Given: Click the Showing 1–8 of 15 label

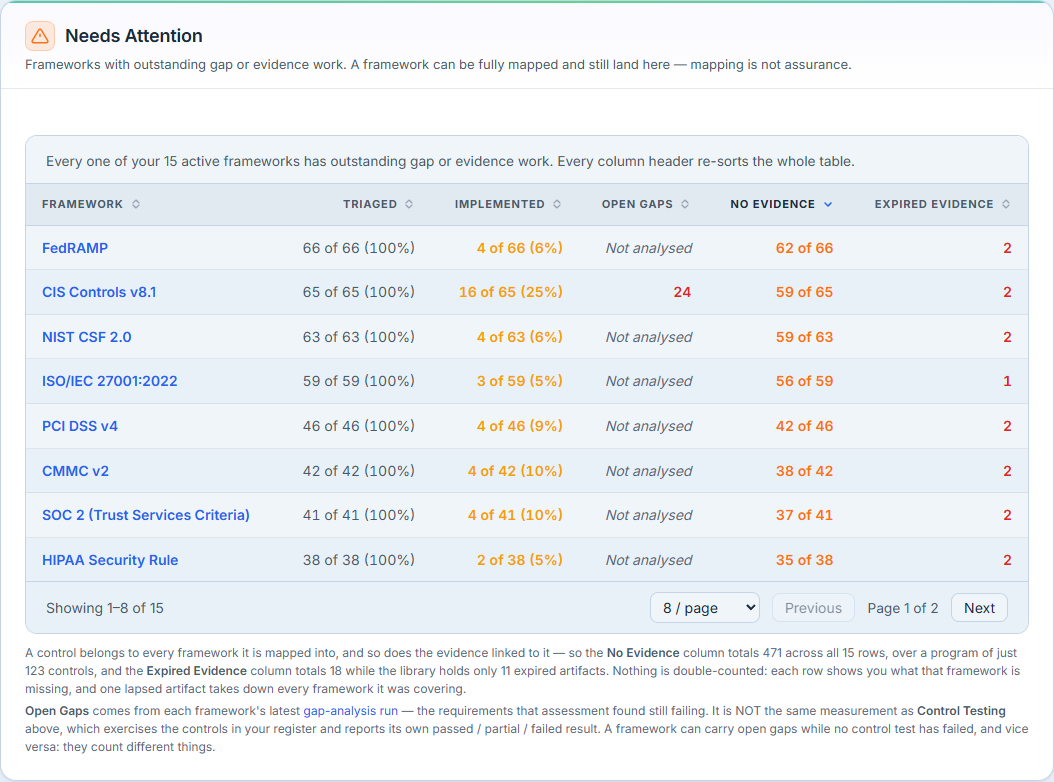Looking at the screenshot, I should (x=105, y=608).
